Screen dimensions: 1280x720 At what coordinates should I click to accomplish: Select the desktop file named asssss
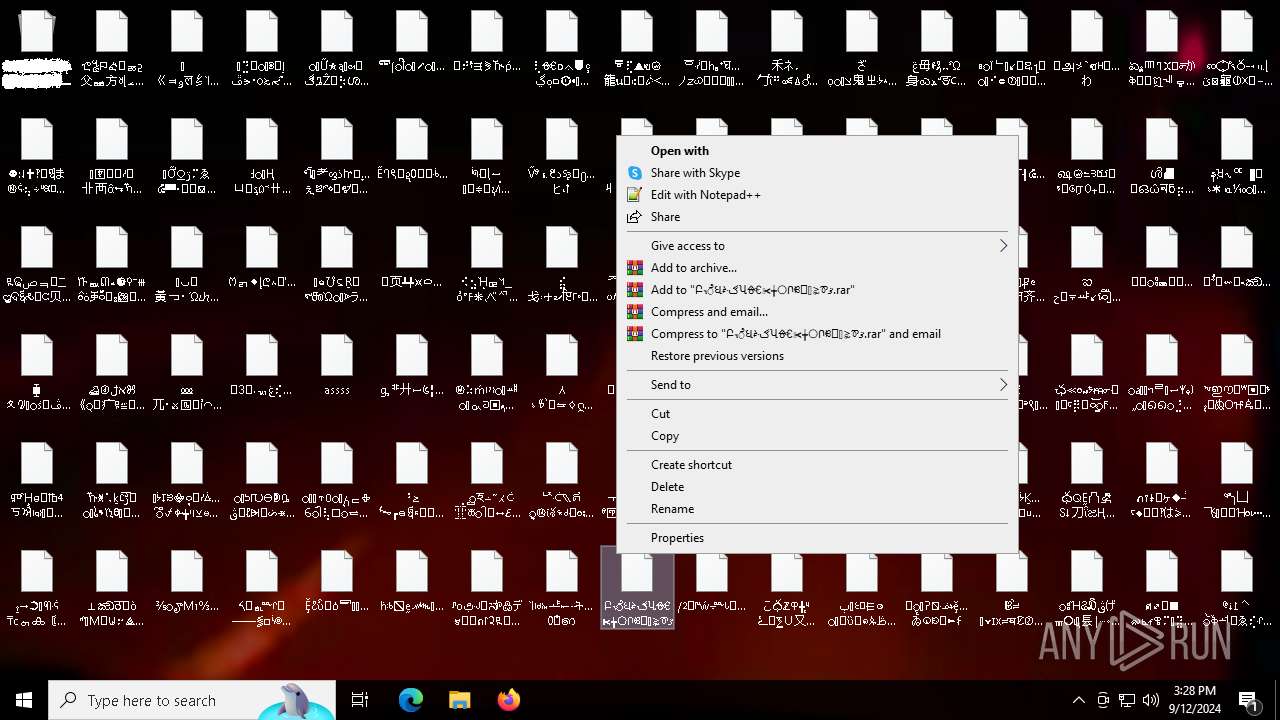(337, 364)
